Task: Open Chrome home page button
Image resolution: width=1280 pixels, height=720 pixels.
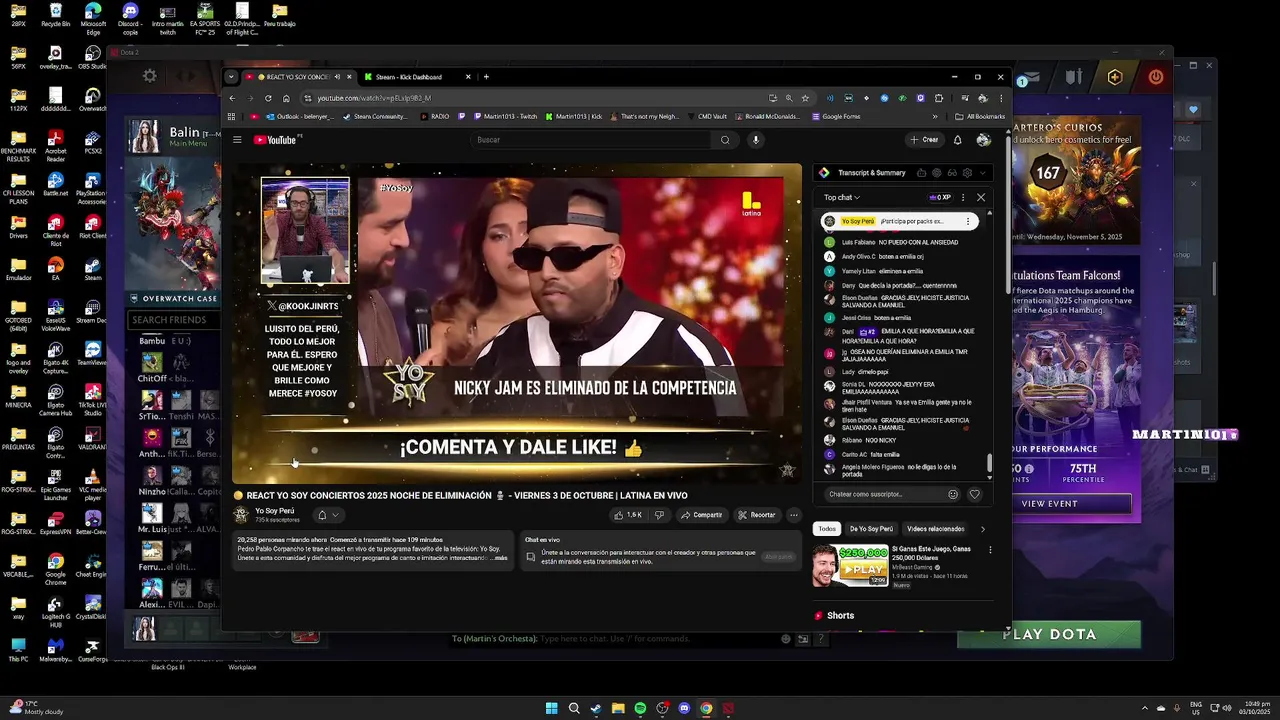Action: point(286,98)
